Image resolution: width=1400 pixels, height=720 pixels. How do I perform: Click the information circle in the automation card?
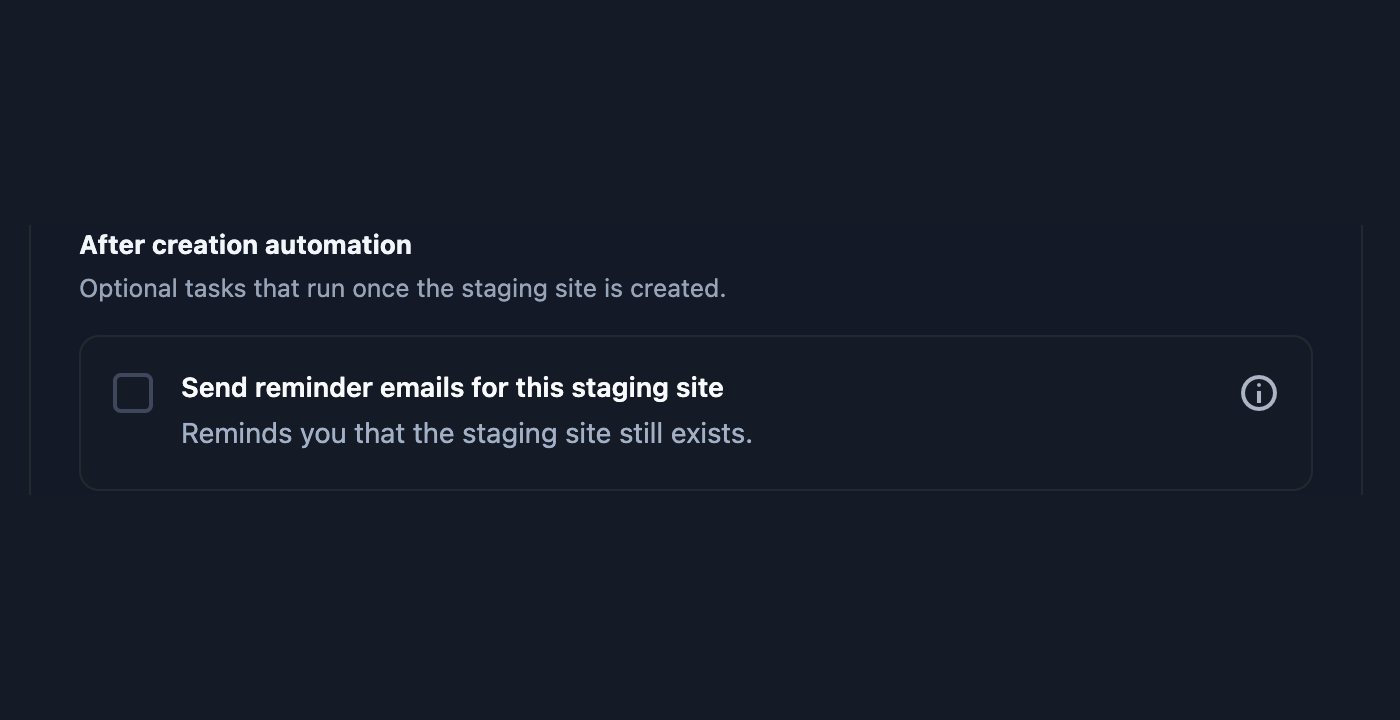point(1259,393)
